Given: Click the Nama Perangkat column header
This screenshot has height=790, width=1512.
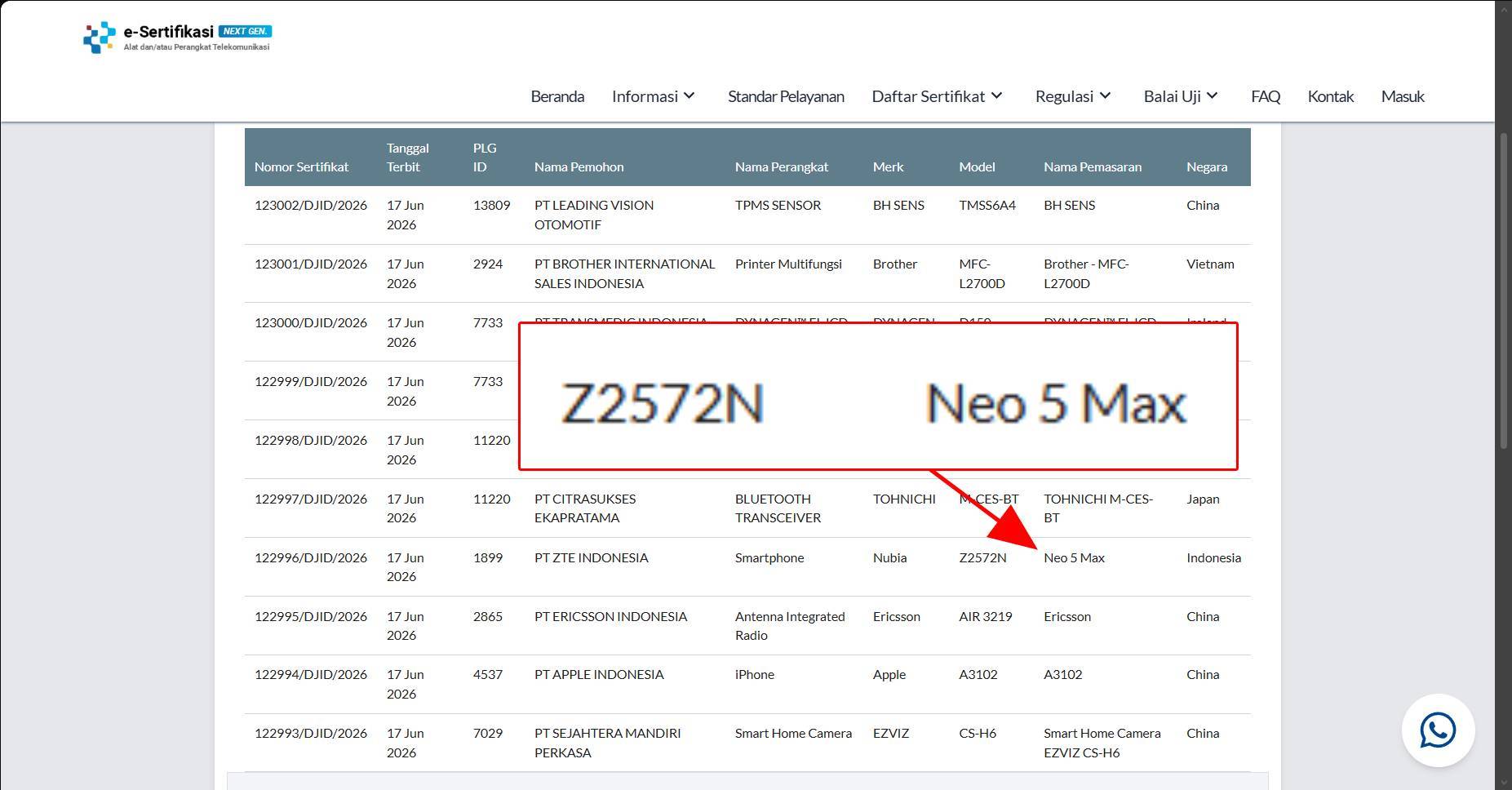Looking at the screenshot, I should point(781,166).
